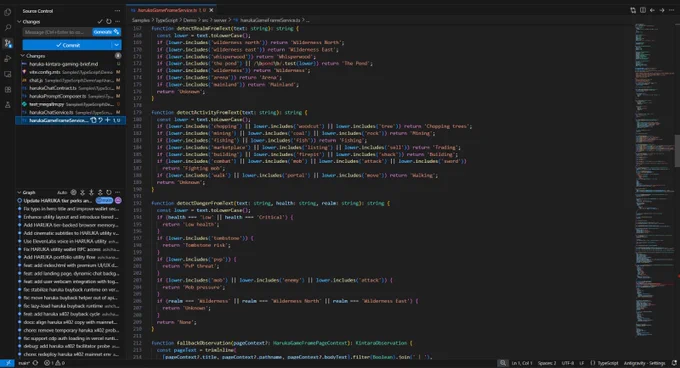Go to previous change arrow in editor toolbar
The image size is (680, 368).
click(x=652, y=10)
